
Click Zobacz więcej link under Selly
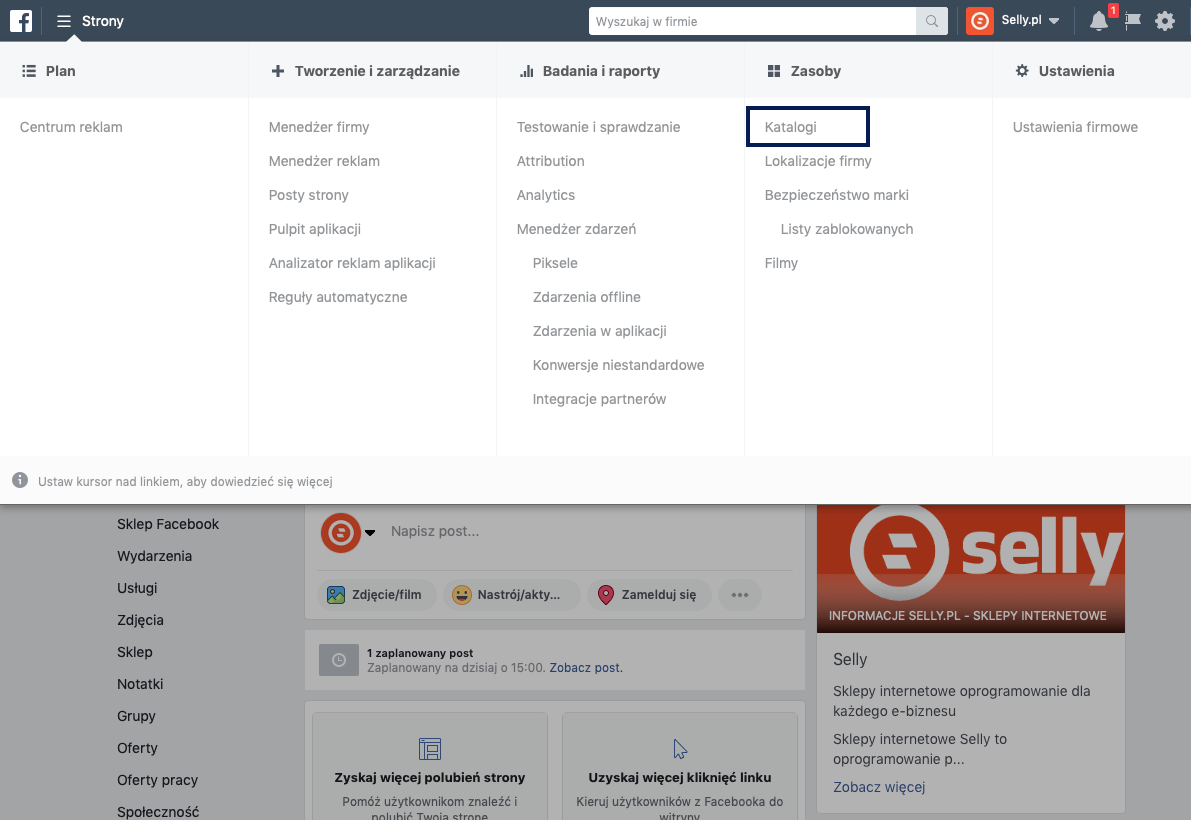(879, 787)
